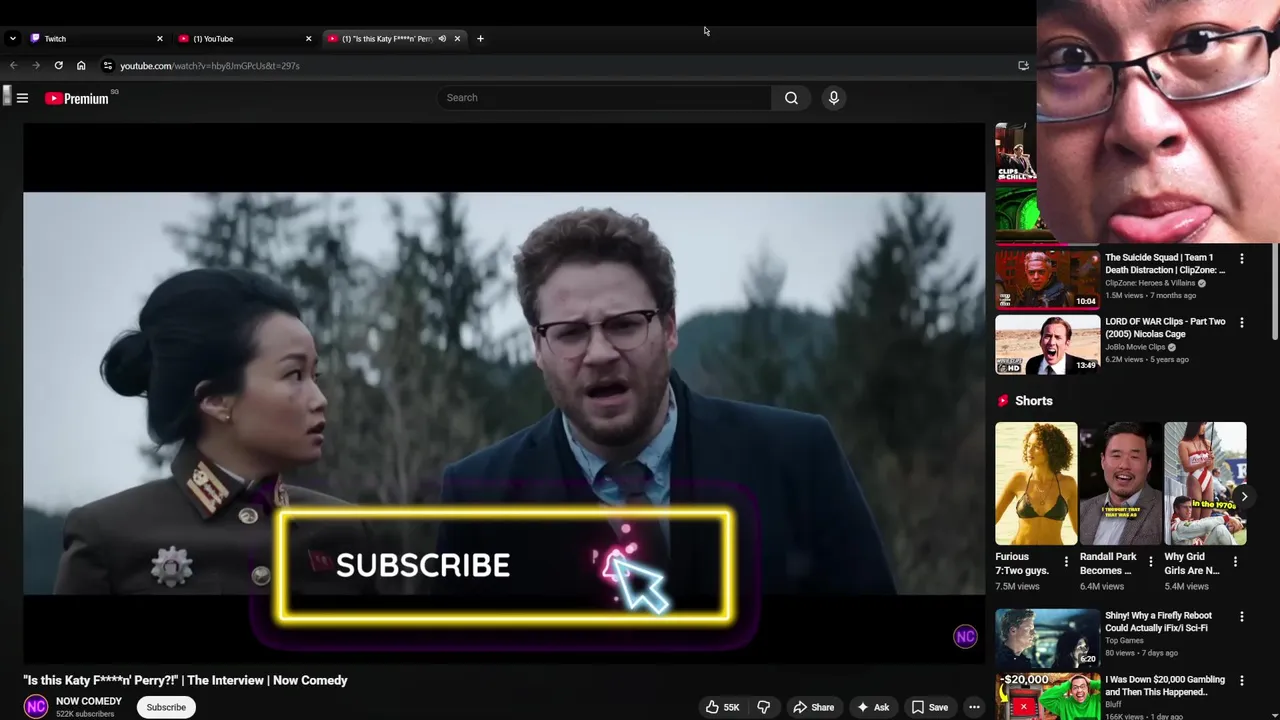Click the 522K subscribers count
This screenshot has width=1280, height=720.
pyautogui.click(x=85, y=714)
